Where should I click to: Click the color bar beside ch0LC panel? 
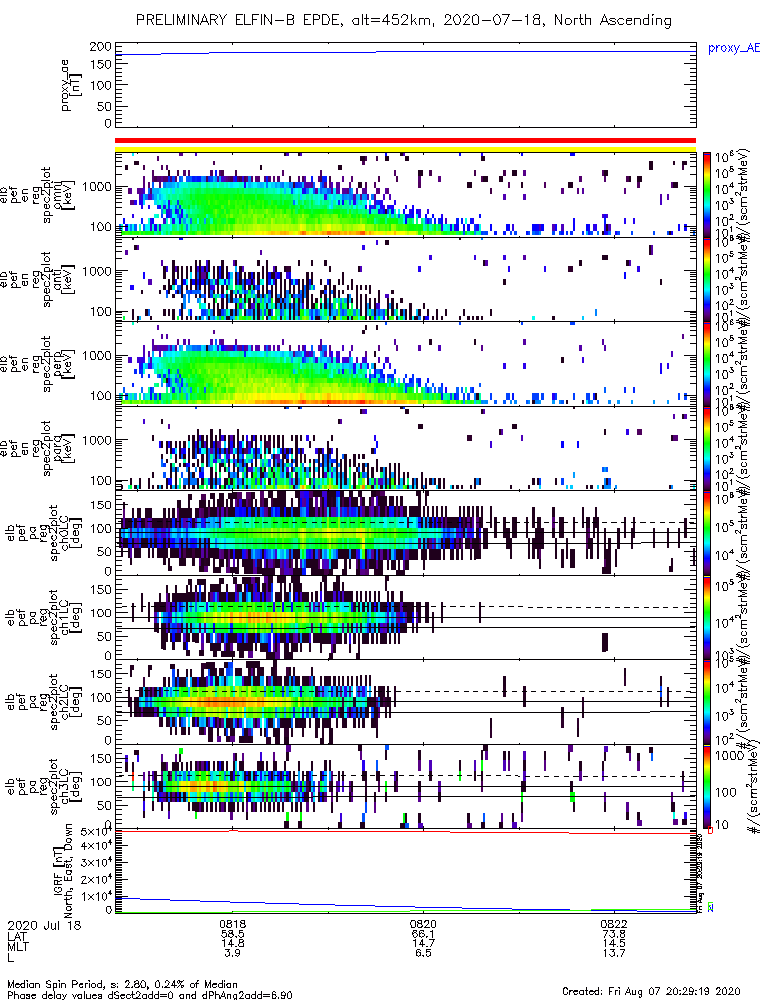(x=706, y=533)
